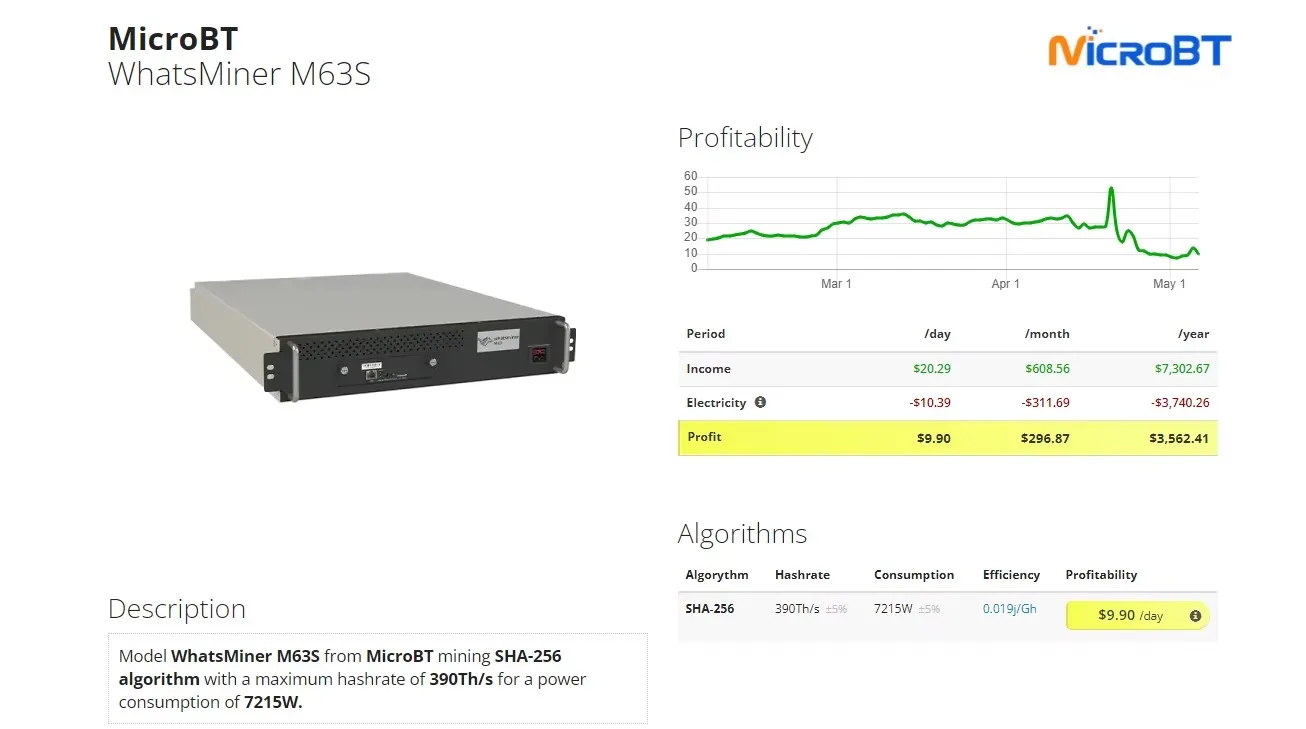The image size is (1306, 729).
Task: Select the daily electricity cost -$10.39
Action: 930,403
